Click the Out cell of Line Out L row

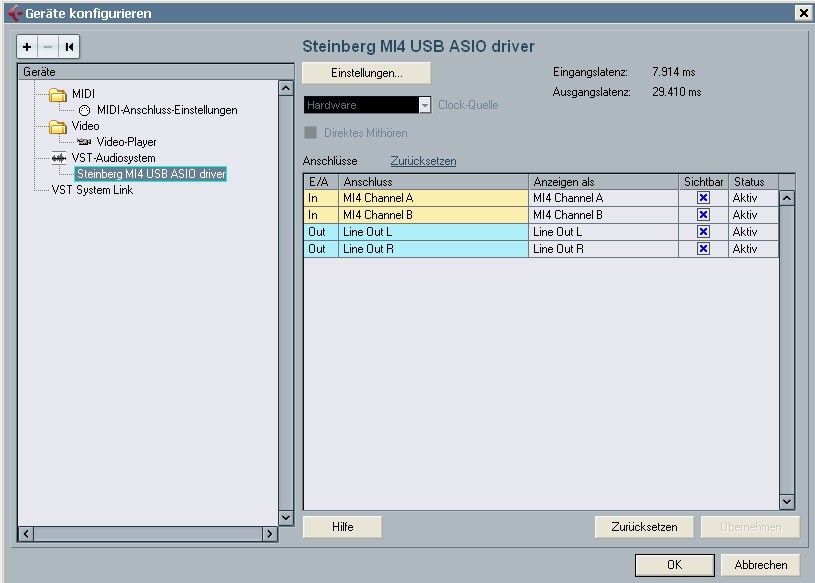tap(321, 232)
